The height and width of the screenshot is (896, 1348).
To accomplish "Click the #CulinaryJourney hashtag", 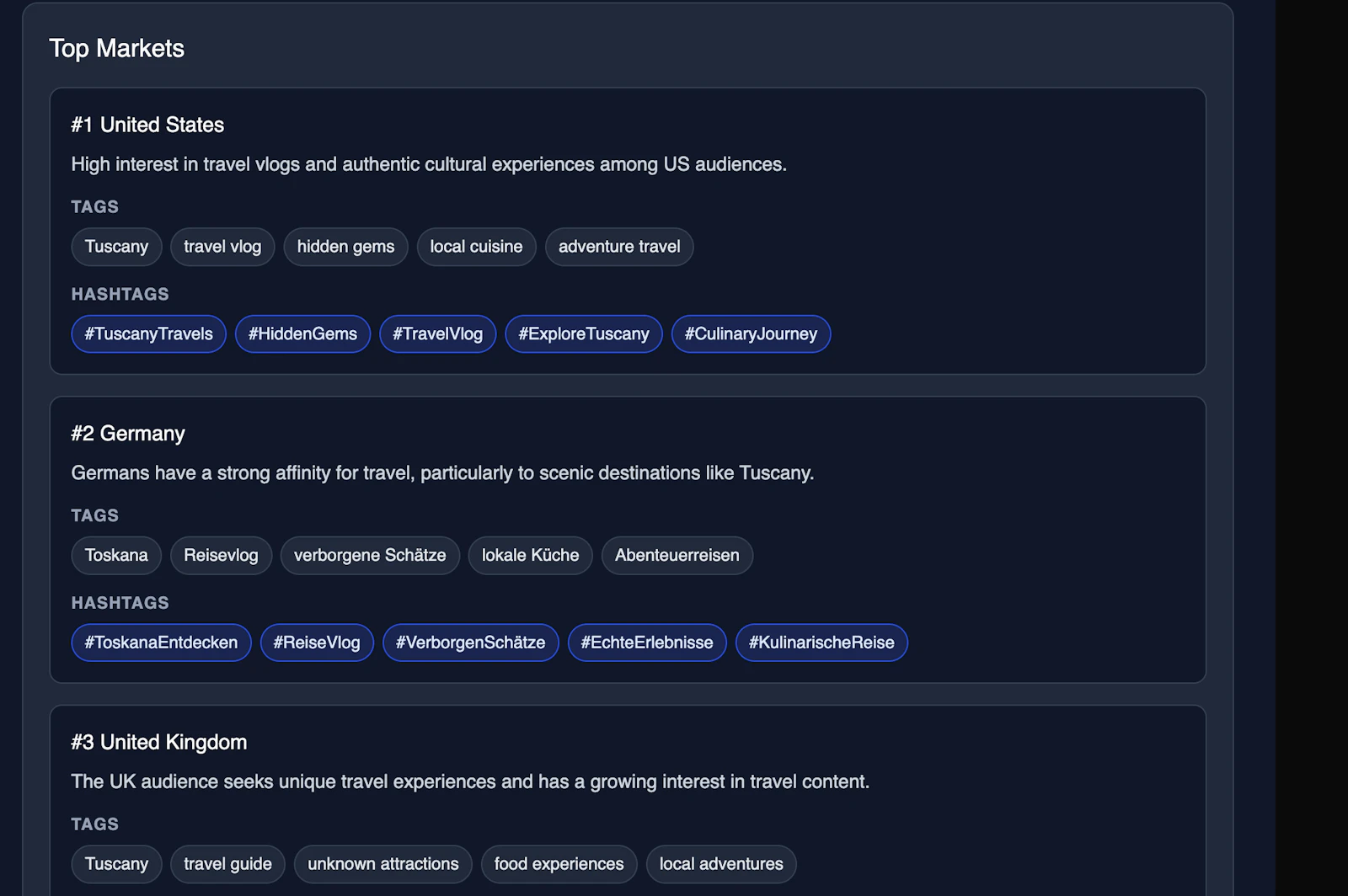I will [751, 334].
